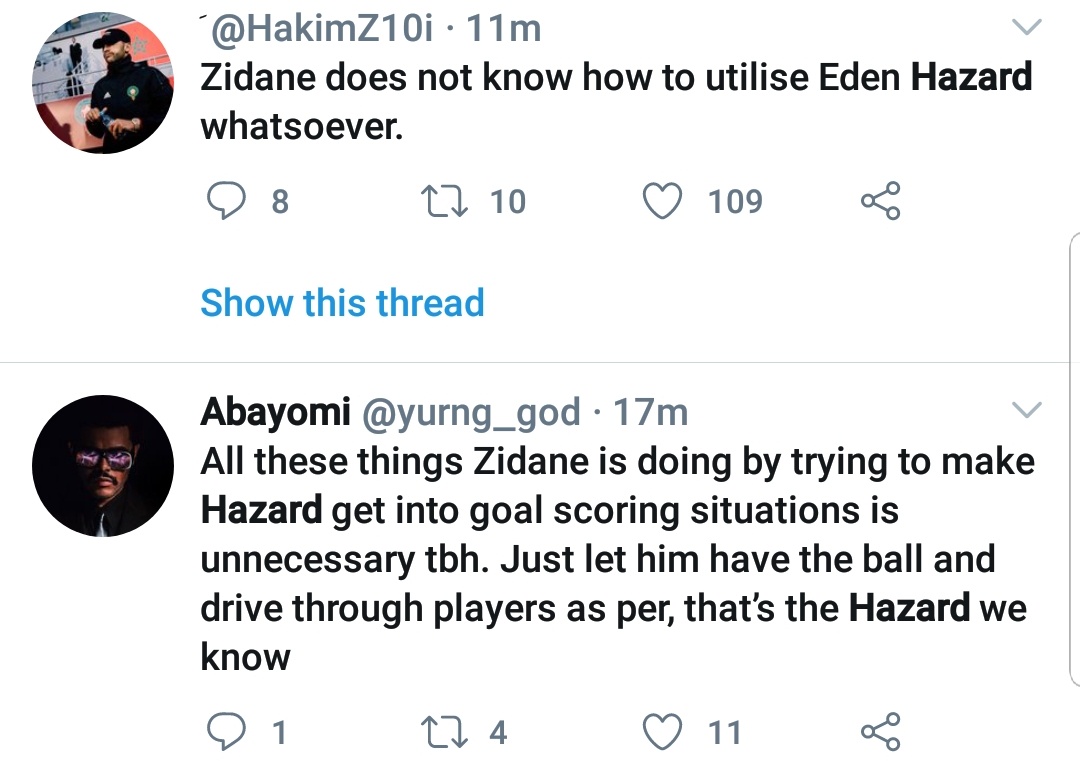The height and width of the screenshot is (761, 1080).
Task: Share HakimZ10i's tweet
Action: pos(881,201)
